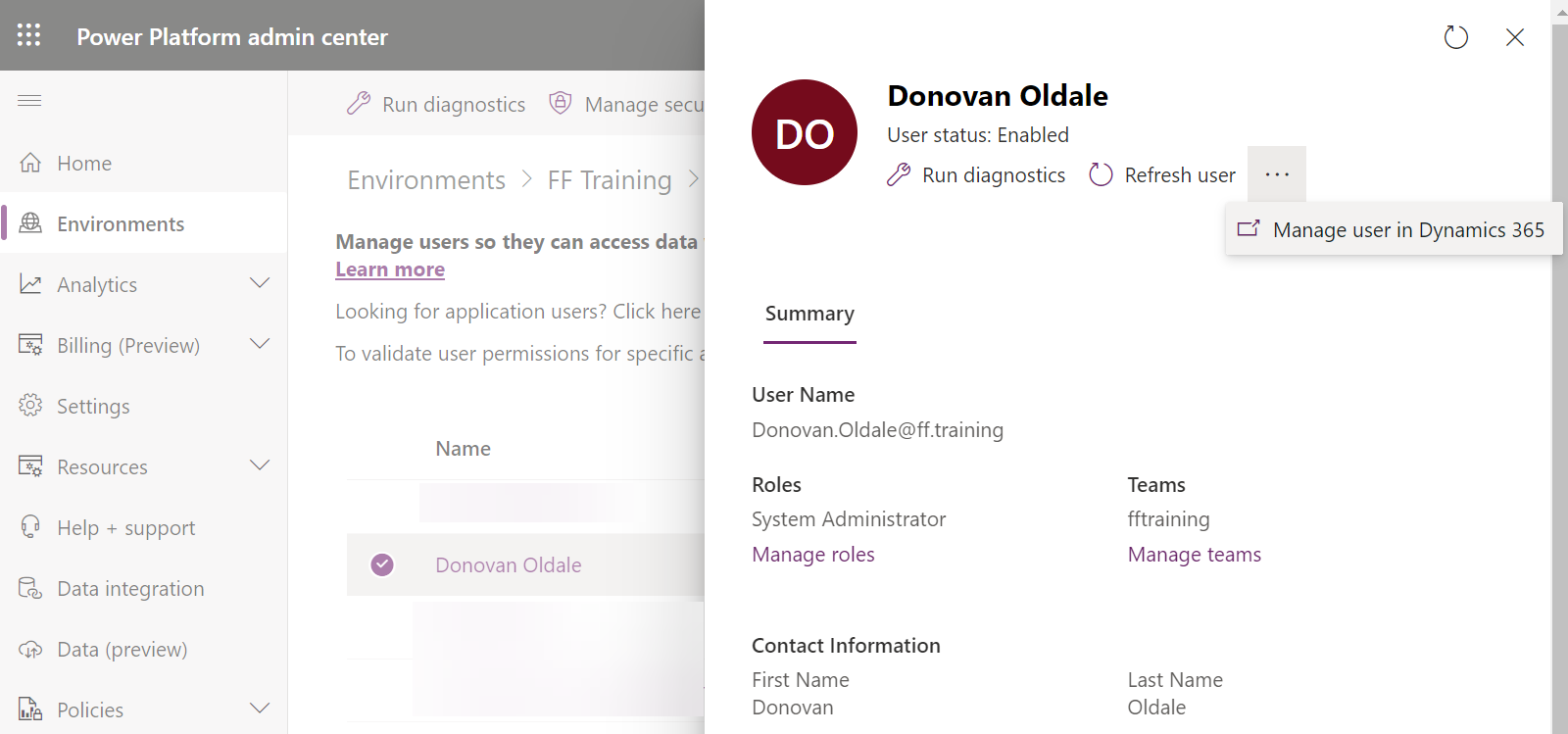Screen dimensions: 1568x734
Task: Open the app launcher waffle icon
Action: click(29, 35)
